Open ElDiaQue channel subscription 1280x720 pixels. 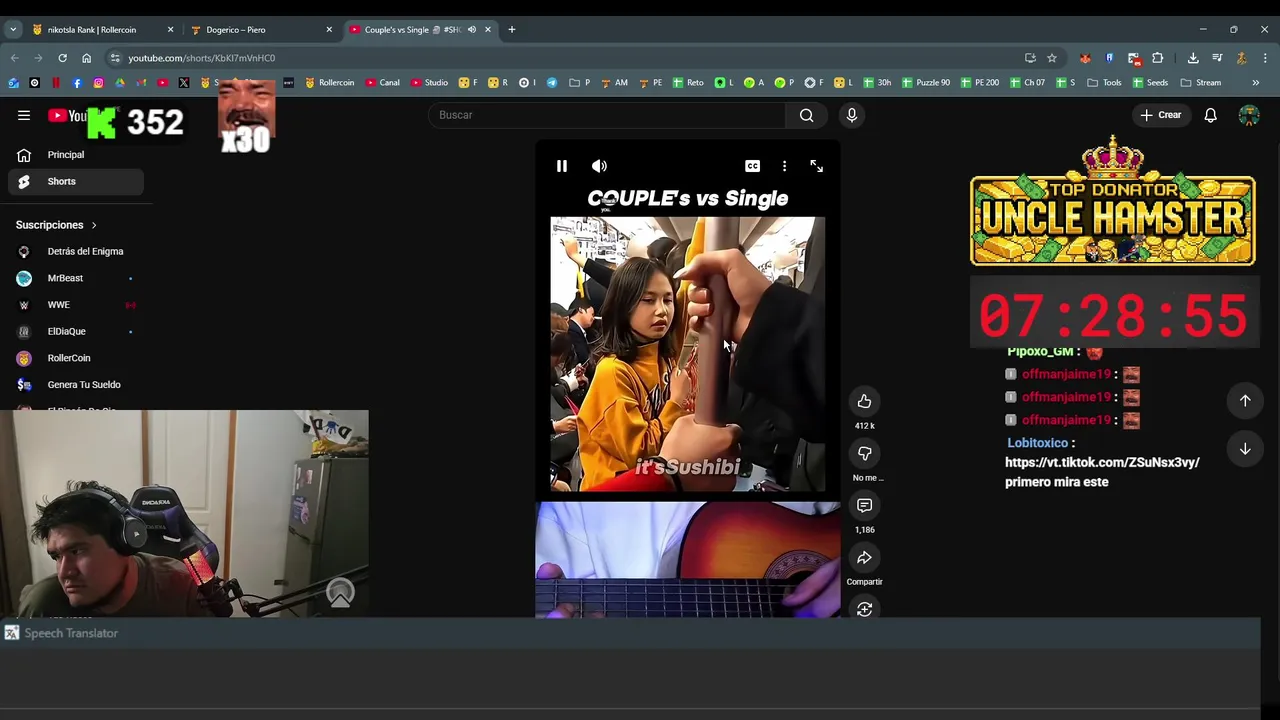(76, 331)
